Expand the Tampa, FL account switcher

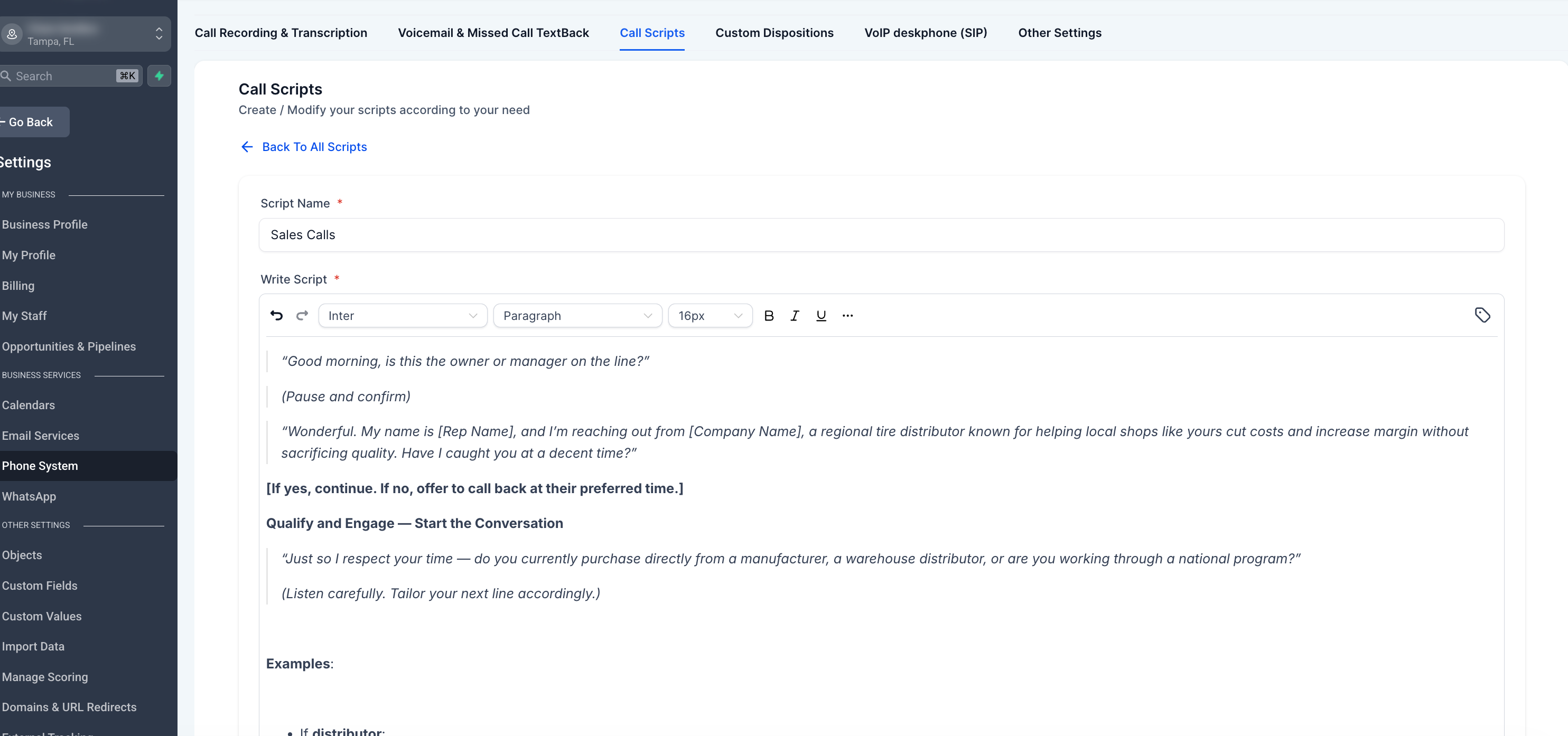tap(85, 33)
